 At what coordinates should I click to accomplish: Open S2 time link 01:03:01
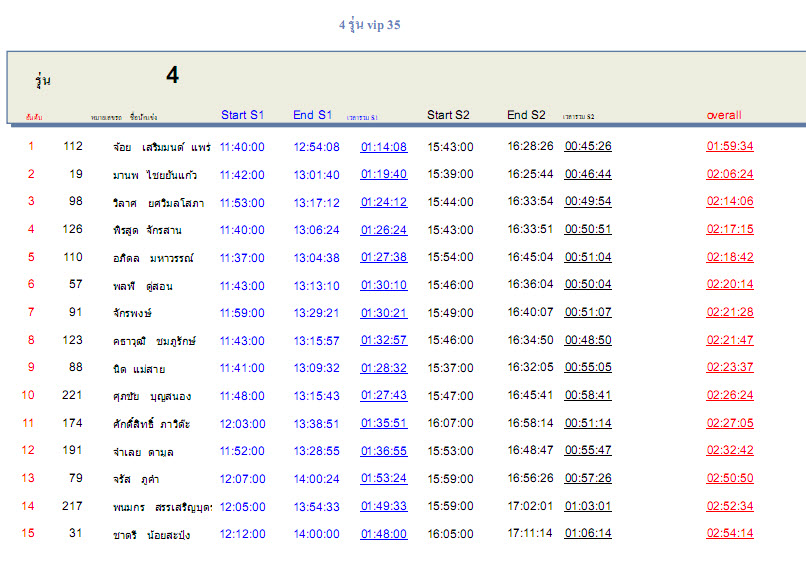588,506
